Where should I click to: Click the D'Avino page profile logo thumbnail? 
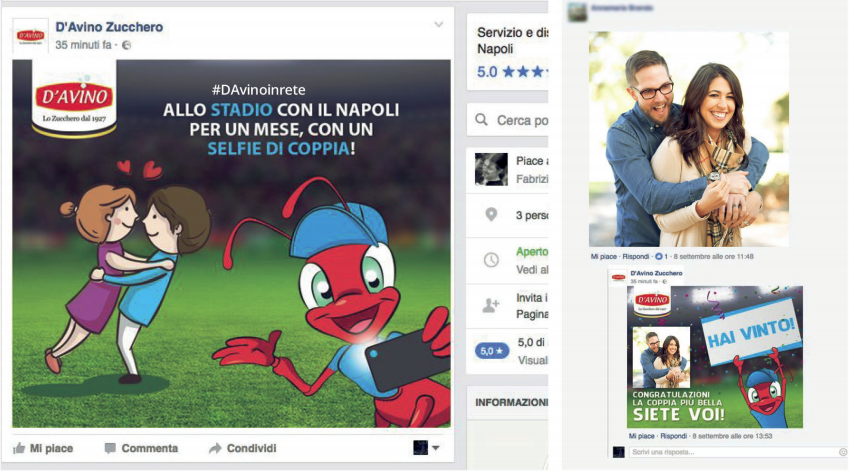pos(31,36)
